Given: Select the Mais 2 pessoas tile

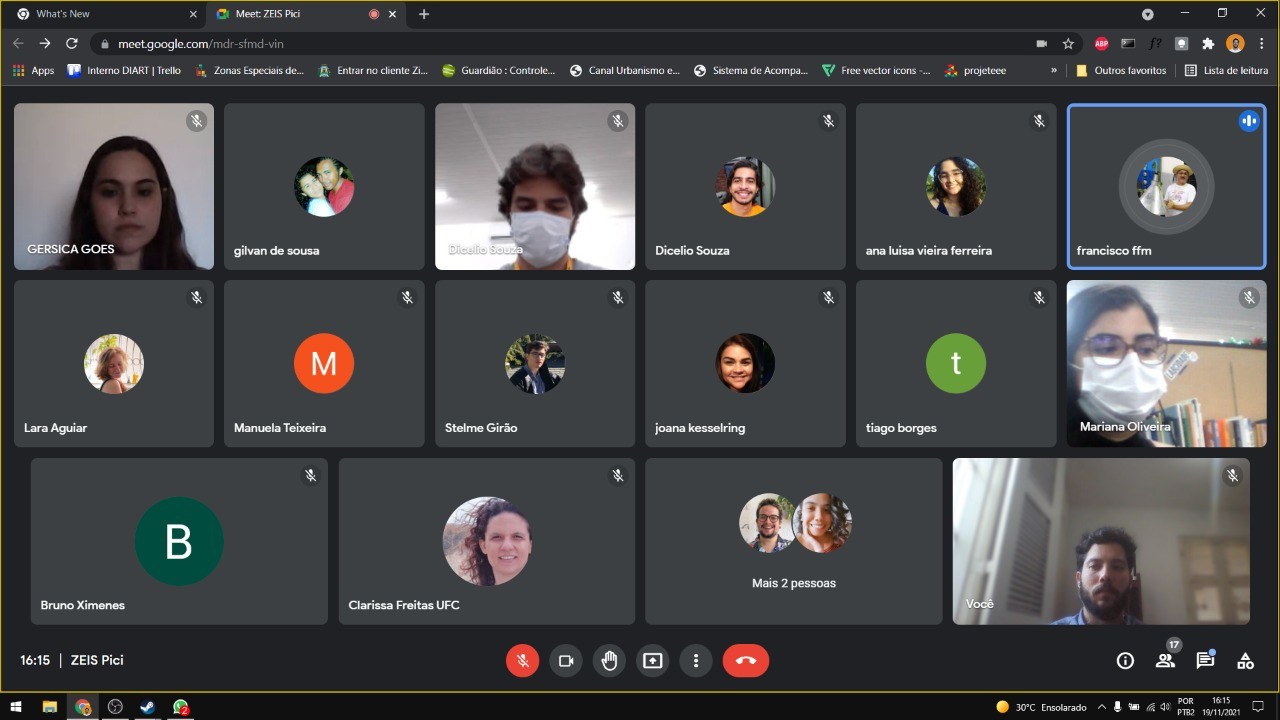Looking at the screenshot, I should coord(793,541).
